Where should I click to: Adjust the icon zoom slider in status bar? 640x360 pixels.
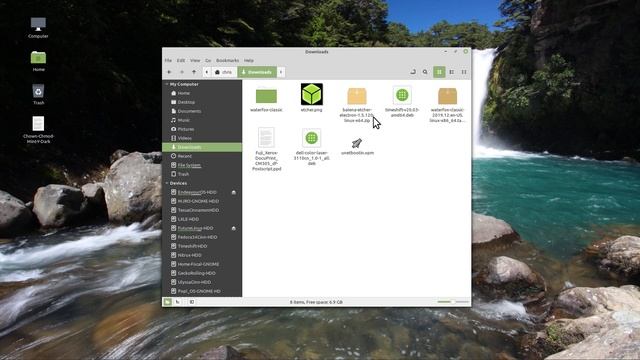pos(453,302)
